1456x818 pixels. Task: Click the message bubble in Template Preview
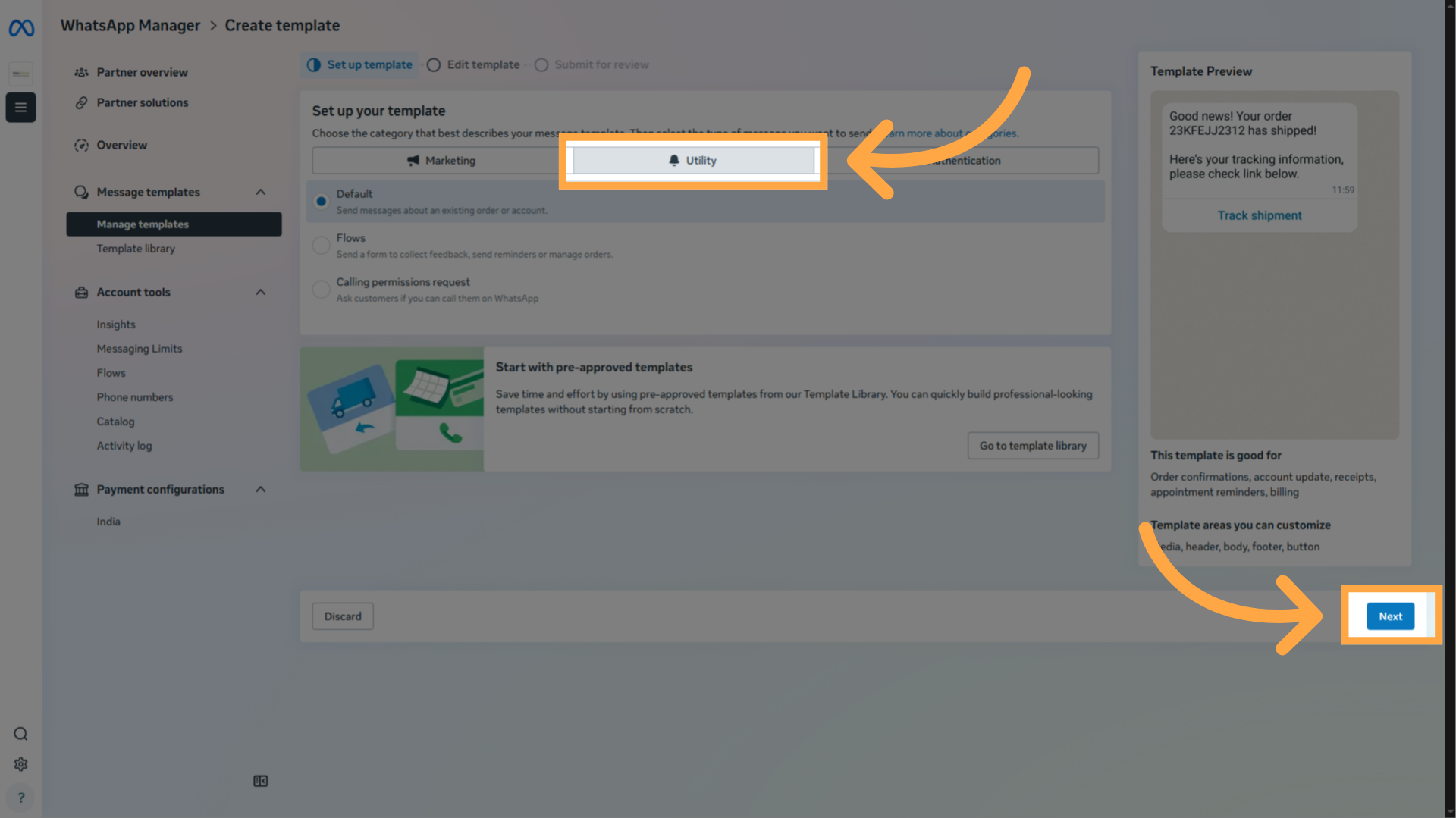click(1260, 168)
